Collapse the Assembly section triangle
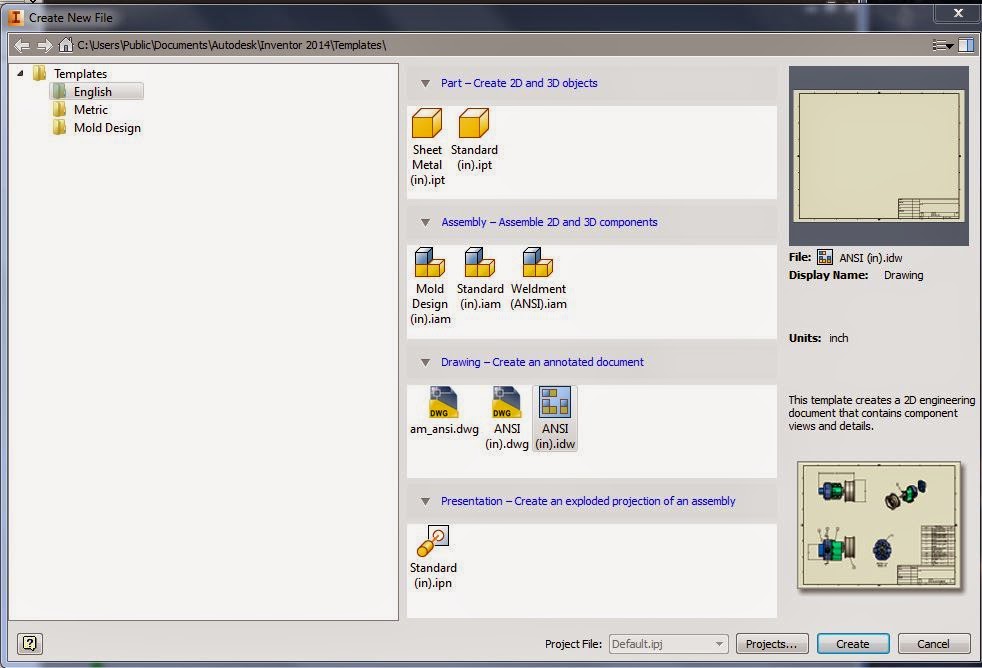 pyautogui.click(x=425, y=222)
